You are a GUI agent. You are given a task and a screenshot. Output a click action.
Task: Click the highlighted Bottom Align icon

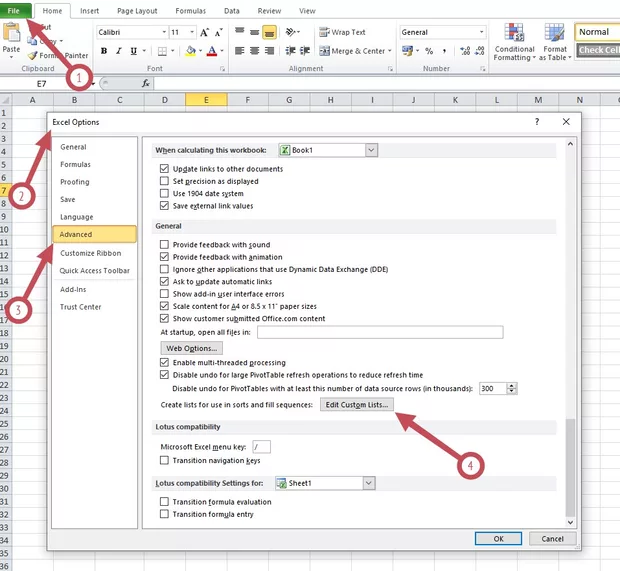[x=269, y=32]
